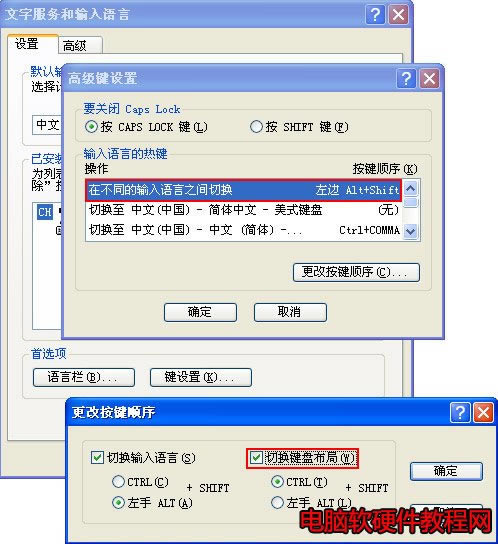Open 语言栏(B)... settings button
This screenshot has width=498, height=544.
tap(84, 377)
